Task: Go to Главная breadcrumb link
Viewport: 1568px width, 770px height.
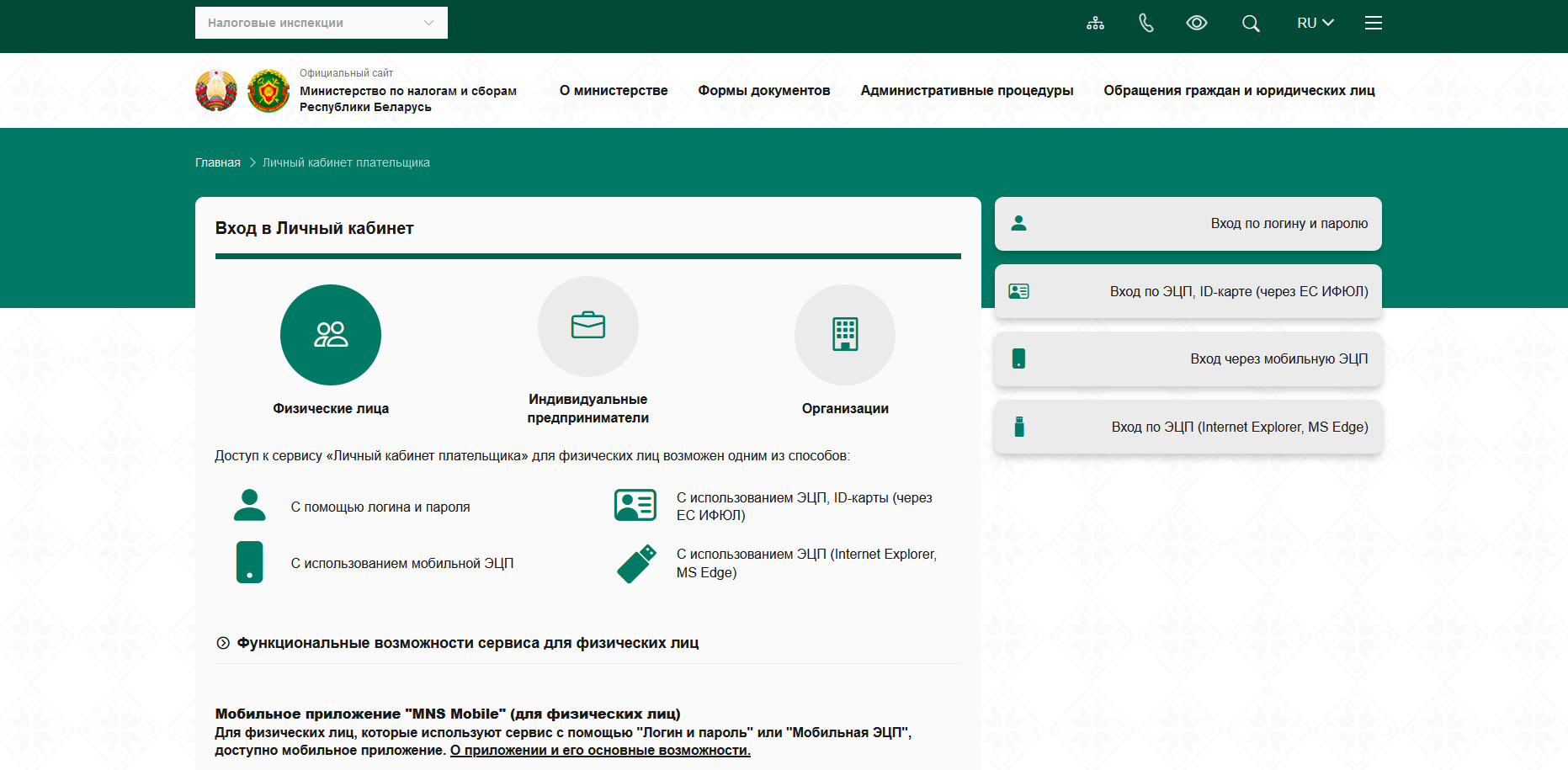Action: tap(217, 162)
